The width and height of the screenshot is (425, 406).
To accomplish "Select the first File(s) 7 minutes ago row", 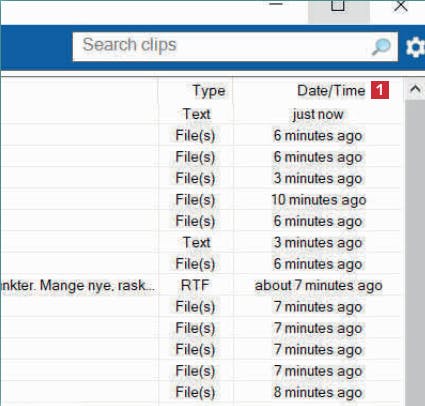I will (200, 307).
